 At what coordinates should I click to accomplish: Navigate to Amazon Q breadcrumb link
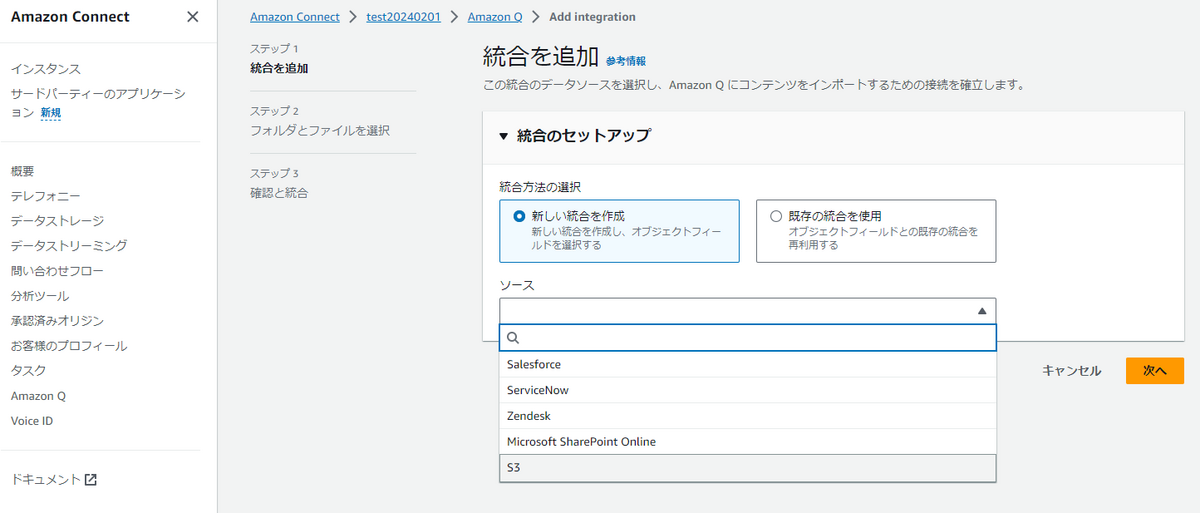(x=494, y=17)
